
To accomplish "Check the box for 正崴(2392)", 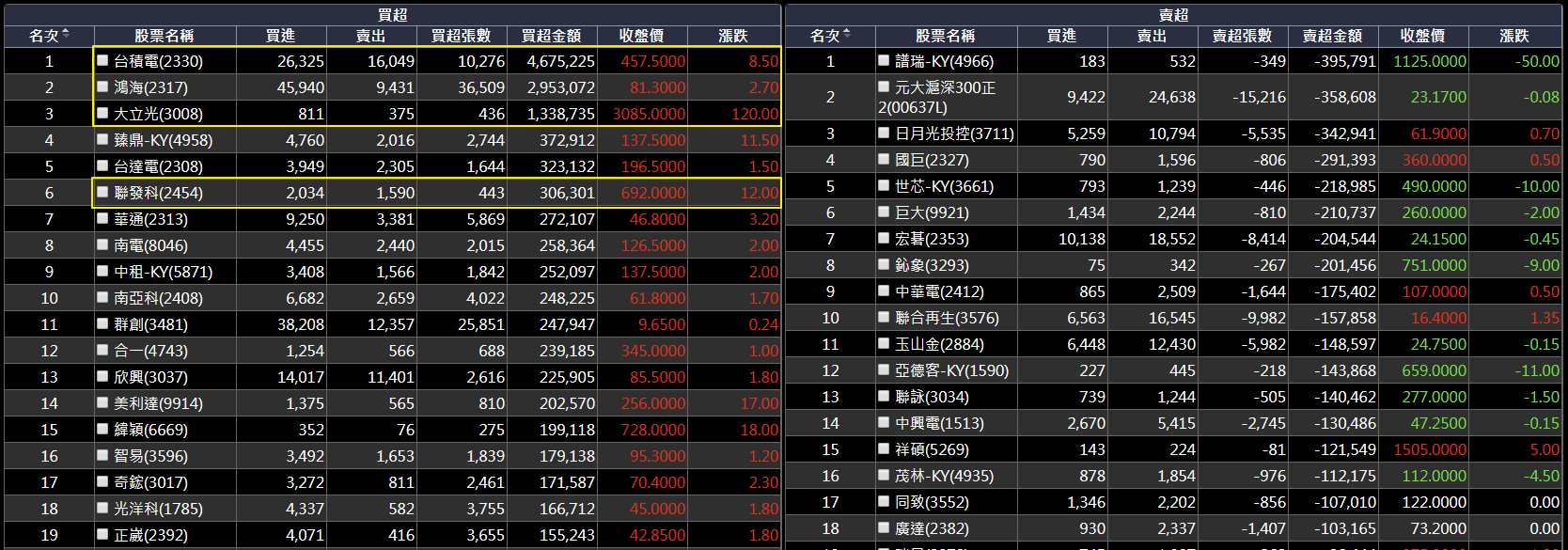I will click(x=103, y=534).
